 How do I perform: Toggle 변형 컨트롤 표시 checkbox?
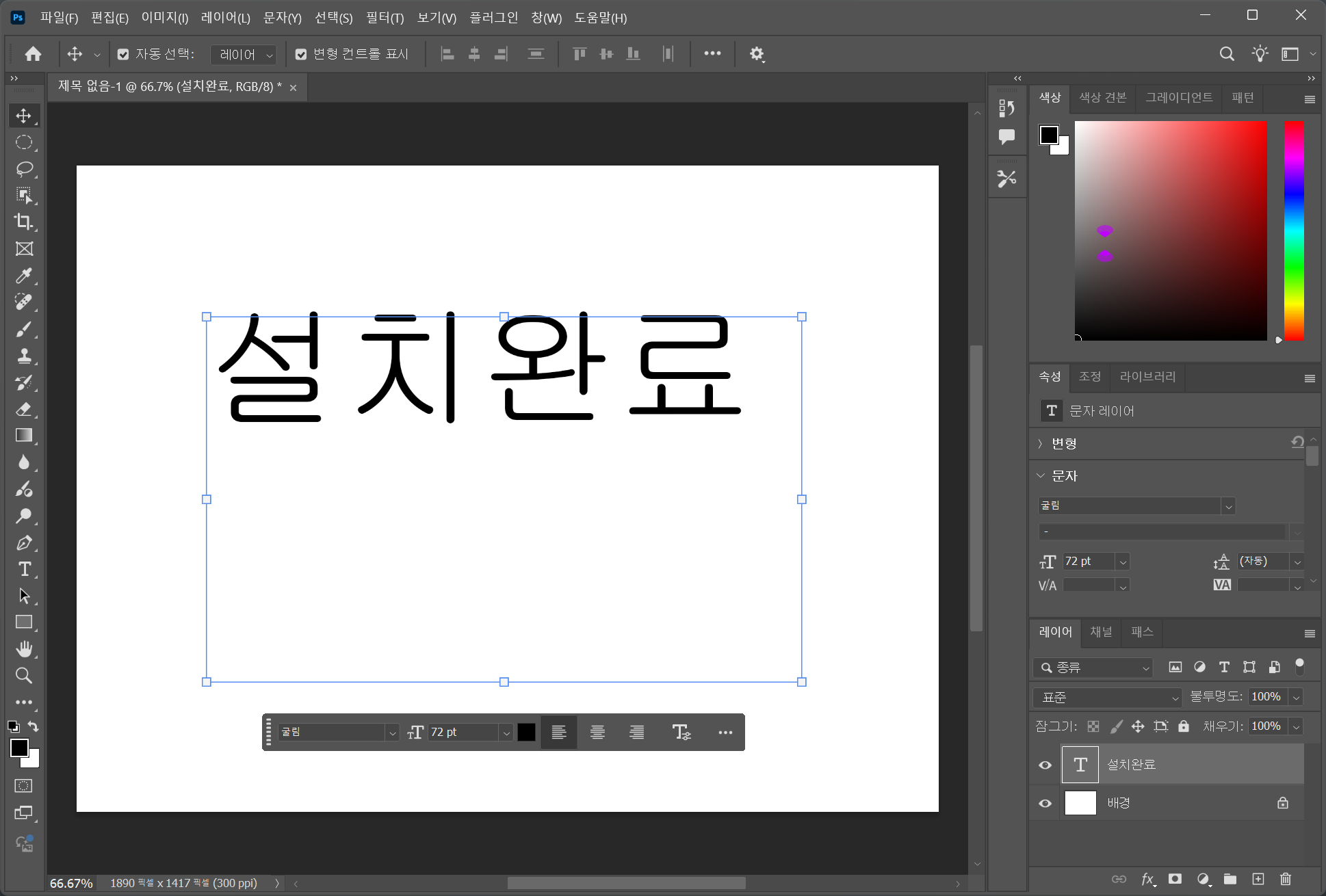(301, 54)
